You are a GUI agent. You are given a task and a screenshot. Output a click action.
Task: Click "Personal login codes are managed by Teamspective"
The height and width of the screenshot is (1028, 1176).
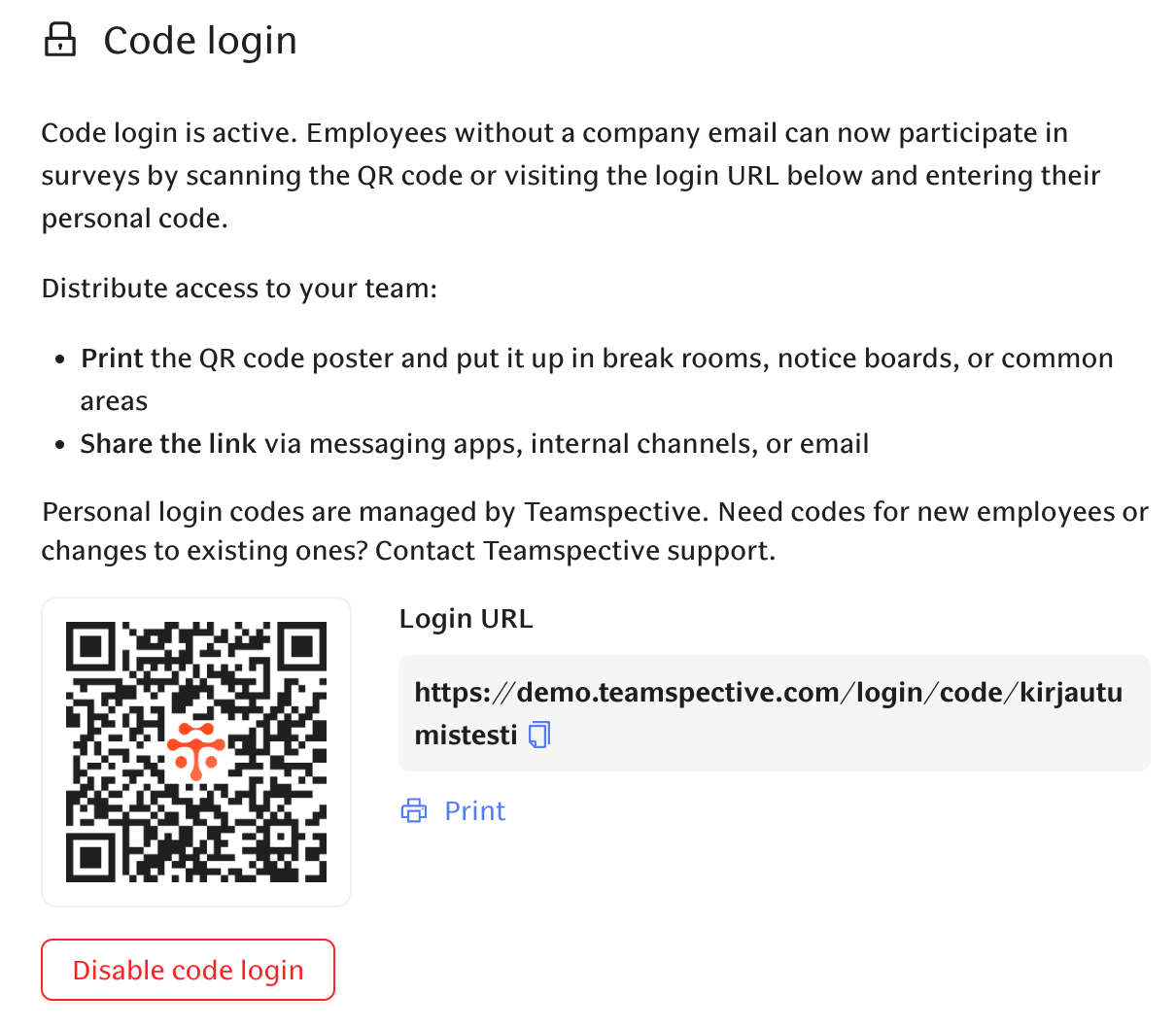click(373, 512)
